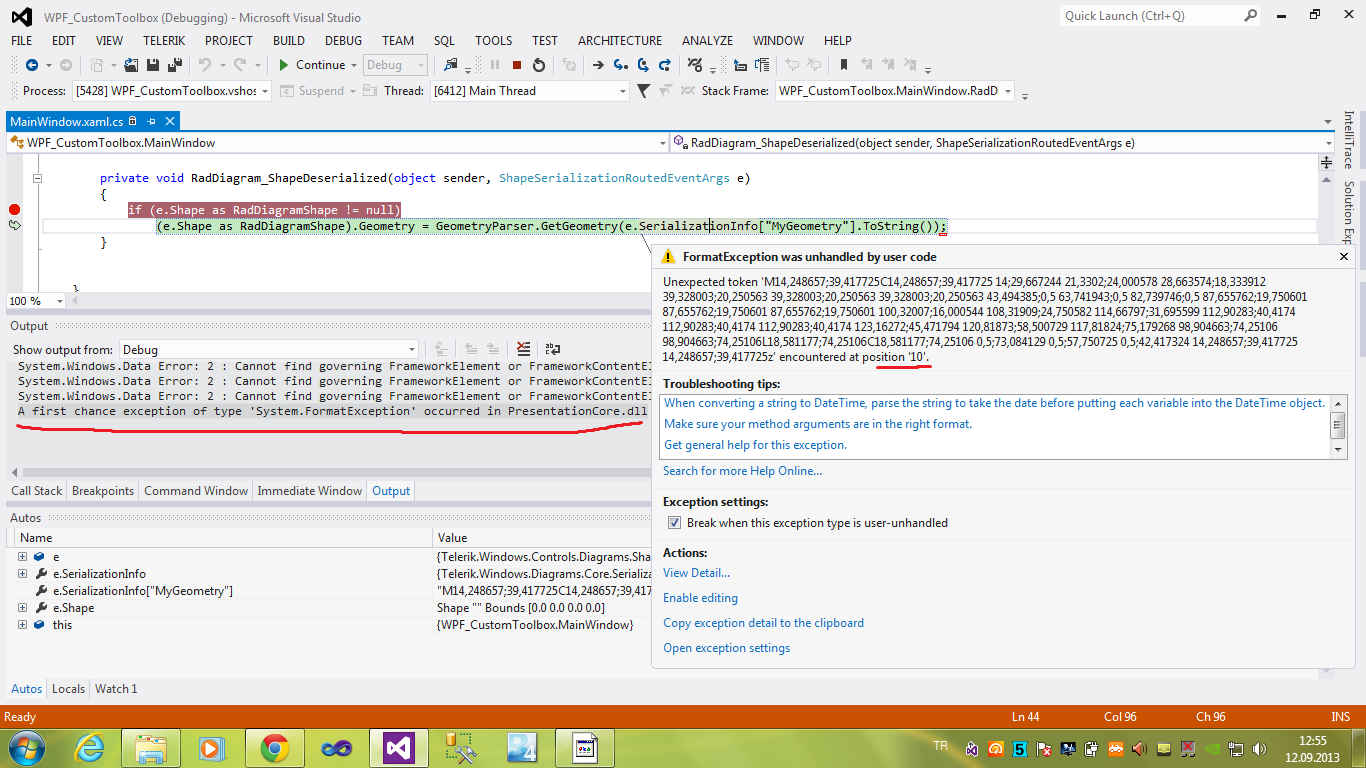Open the TELERIK menu
This screenshot has width=1366, height=768.
click(x=164, y=41)
